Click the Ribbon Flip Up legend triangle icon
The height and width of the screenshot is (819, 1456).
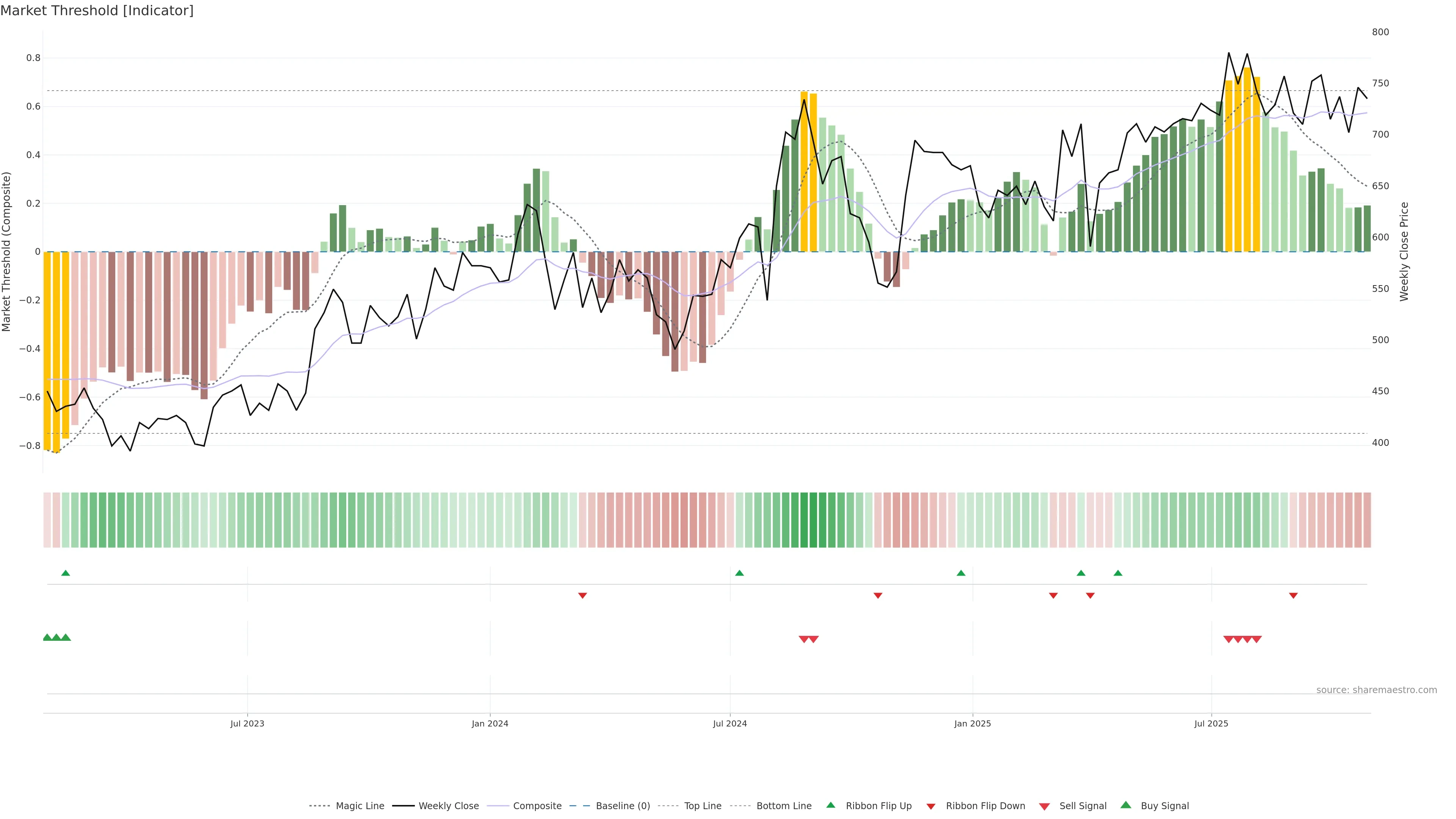coord(830,805)
